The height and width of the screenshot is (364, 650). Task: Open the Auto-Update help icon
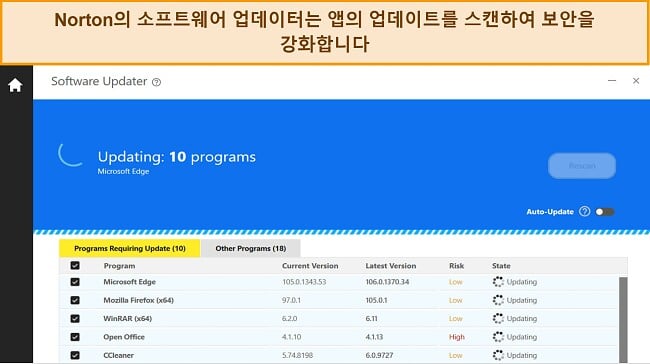[585, 211]
